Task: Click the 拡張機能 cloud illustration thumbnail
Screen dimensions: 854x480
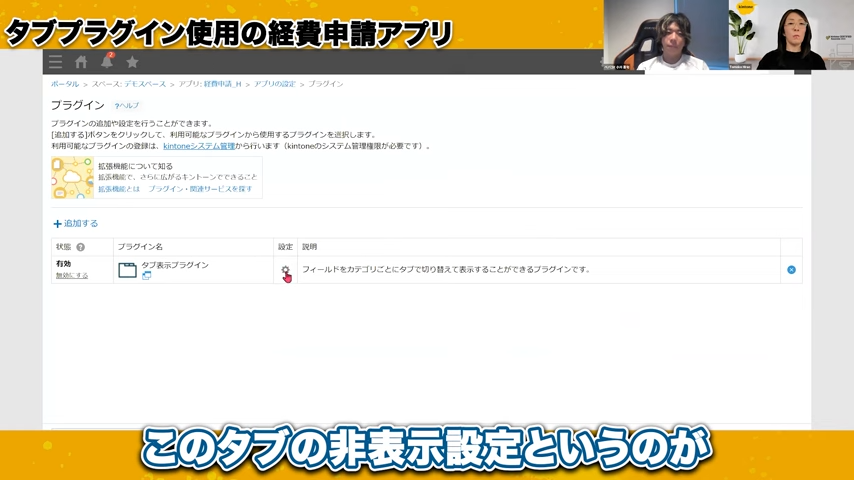Action: tap(72, 178)
